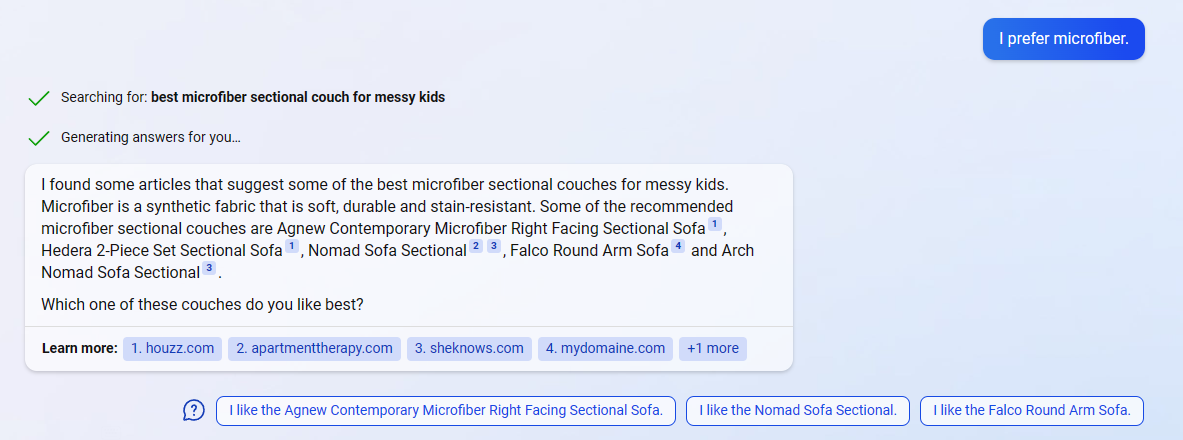Open the houzz.com source link
Screen dimensions: 1183x440
[172, 348]
